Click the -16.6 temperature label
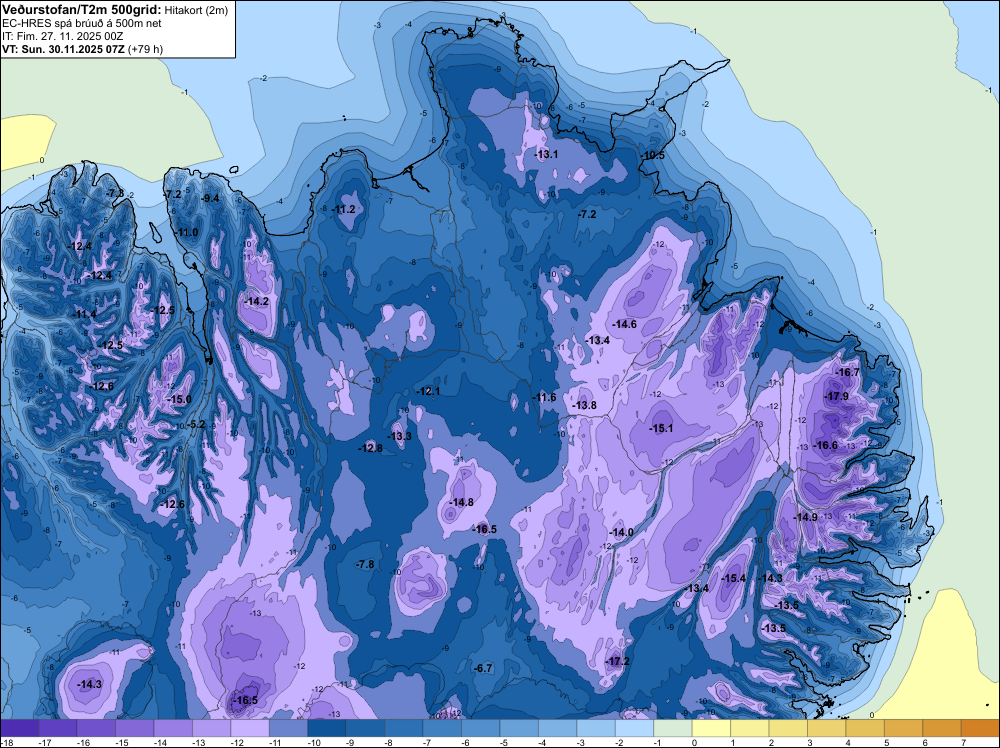The image size is (1000, 748). click(826, 445)
